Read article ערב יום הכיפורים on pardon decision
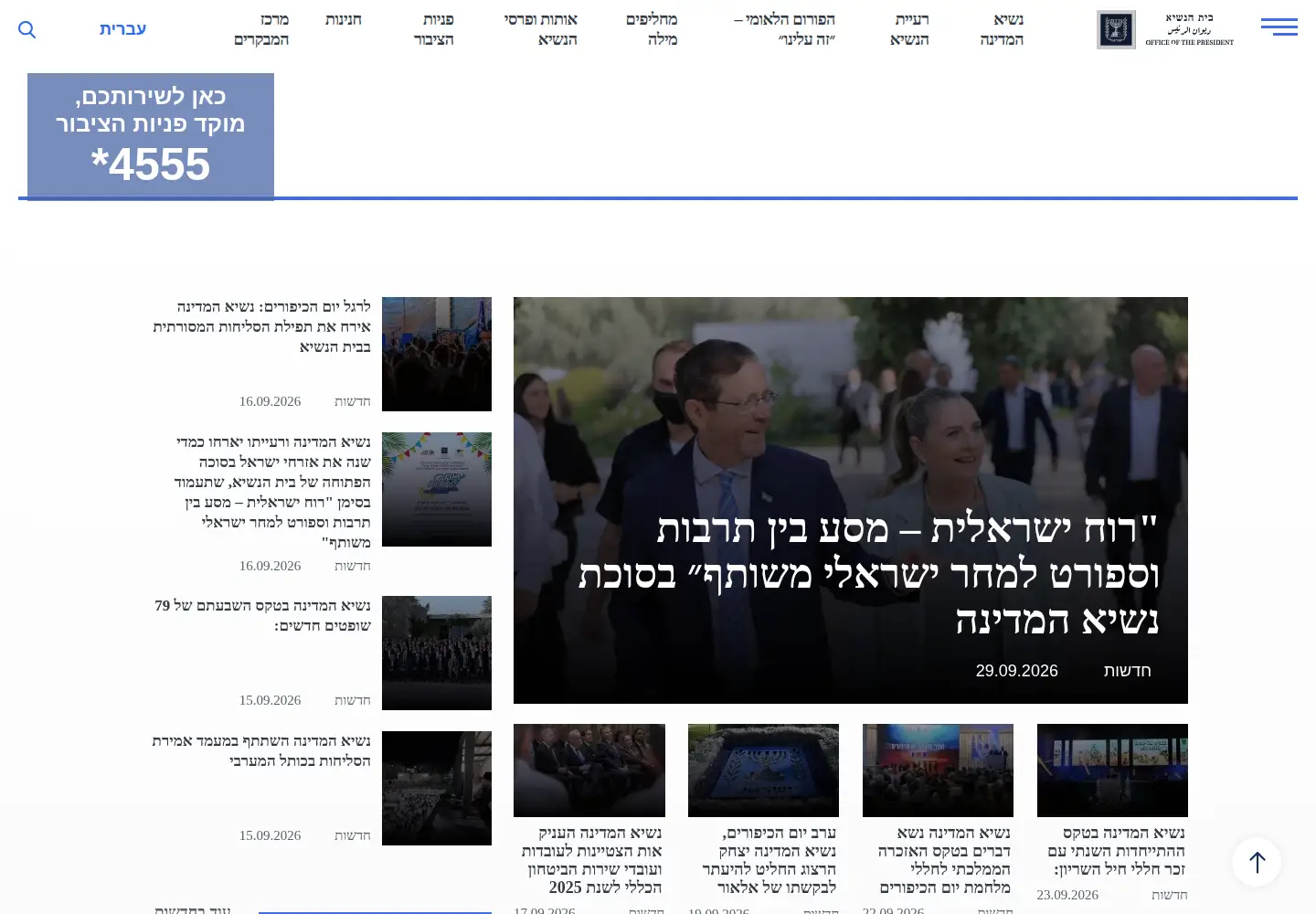This screenshot has width=1316, height=914. 769,860
